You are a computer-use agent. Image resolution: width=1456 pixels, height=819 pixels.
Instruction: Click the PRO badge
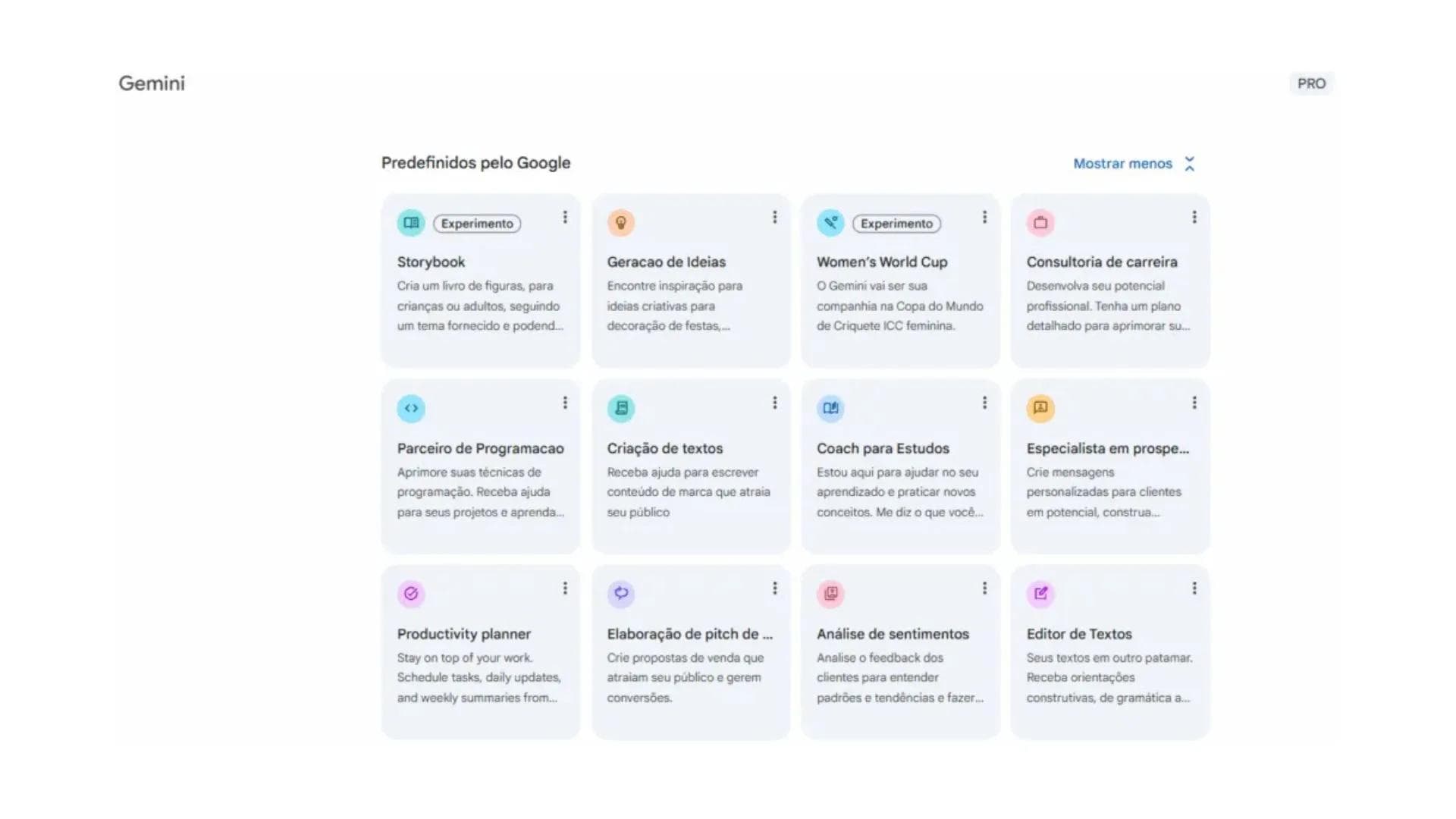coord(1311,83)
